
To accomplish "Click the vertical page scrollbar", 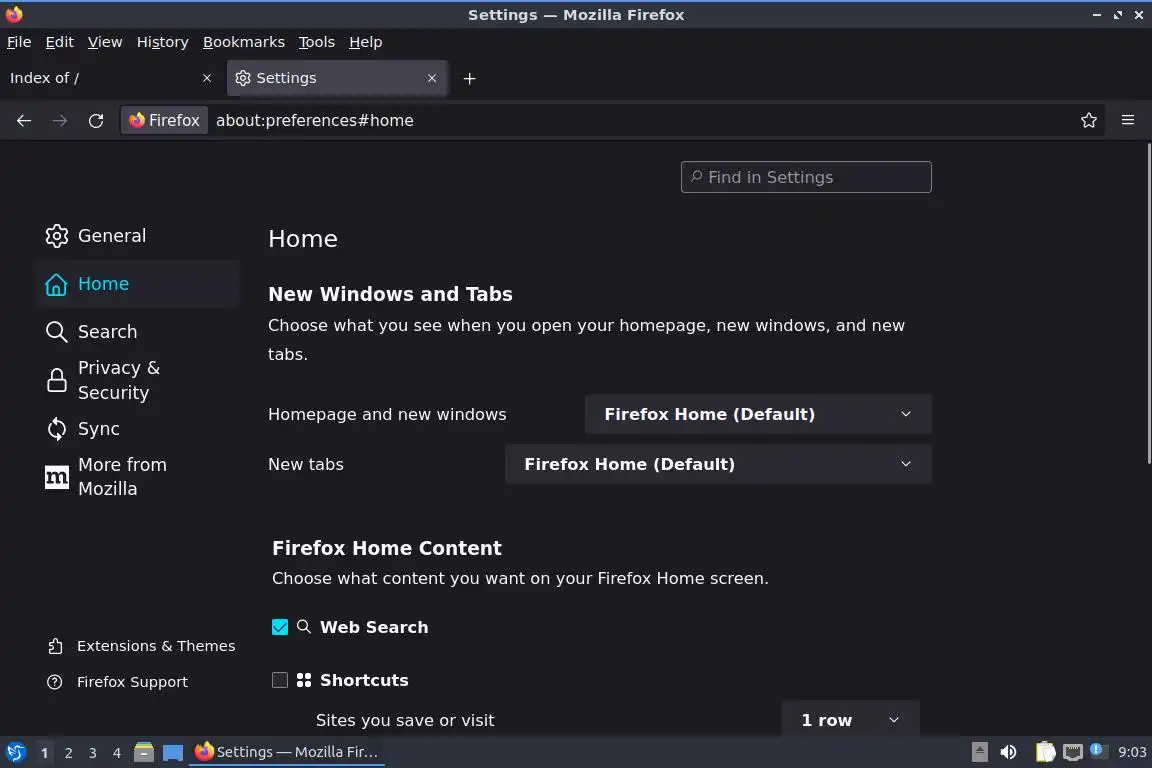I will [x=1148, y=304].
